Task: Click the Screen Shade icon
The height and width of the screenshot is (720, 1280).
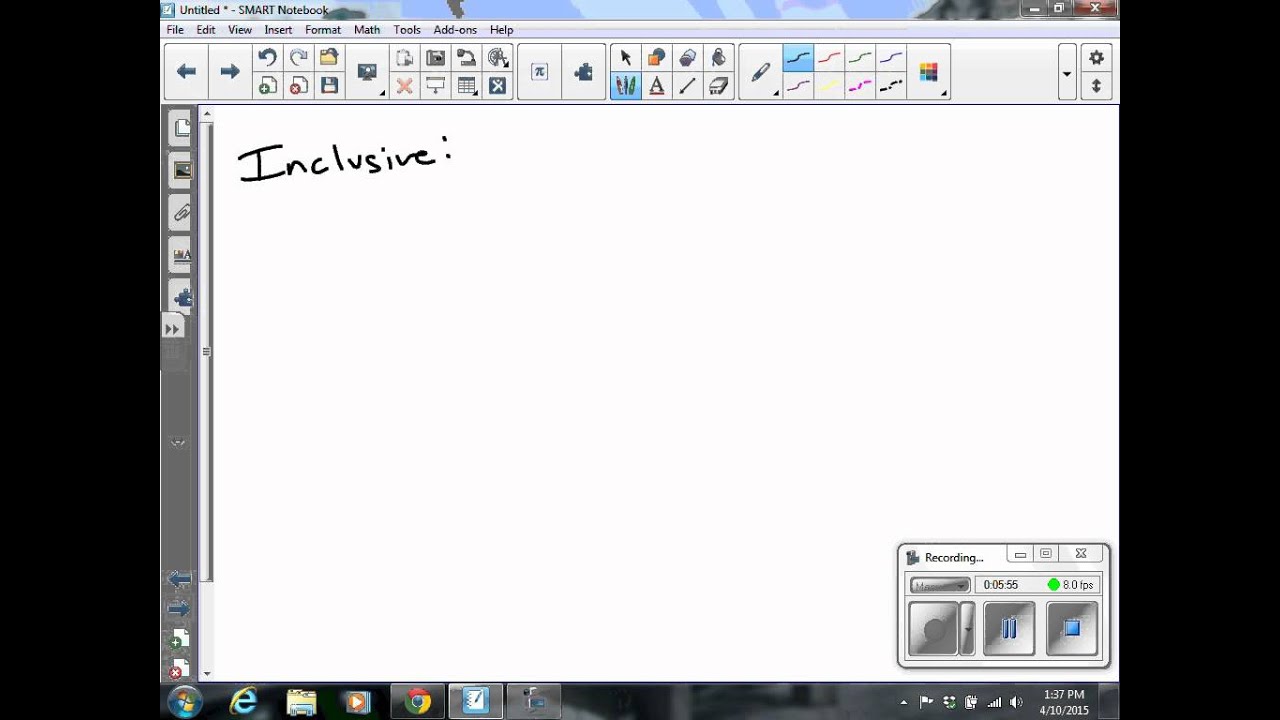Action: pos(436,87)
